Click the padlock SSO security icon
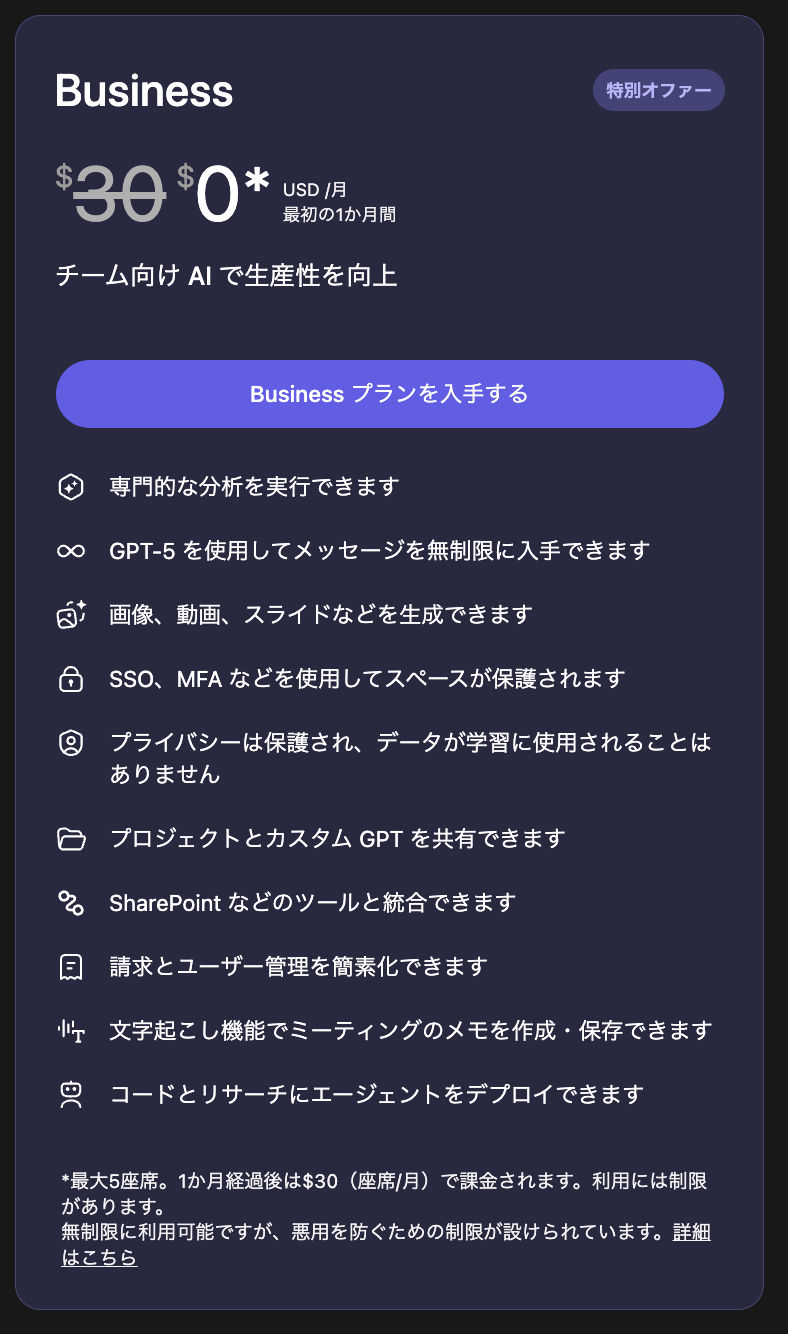This screenshot has height=1334, width=788. click(x=70, y=679)
